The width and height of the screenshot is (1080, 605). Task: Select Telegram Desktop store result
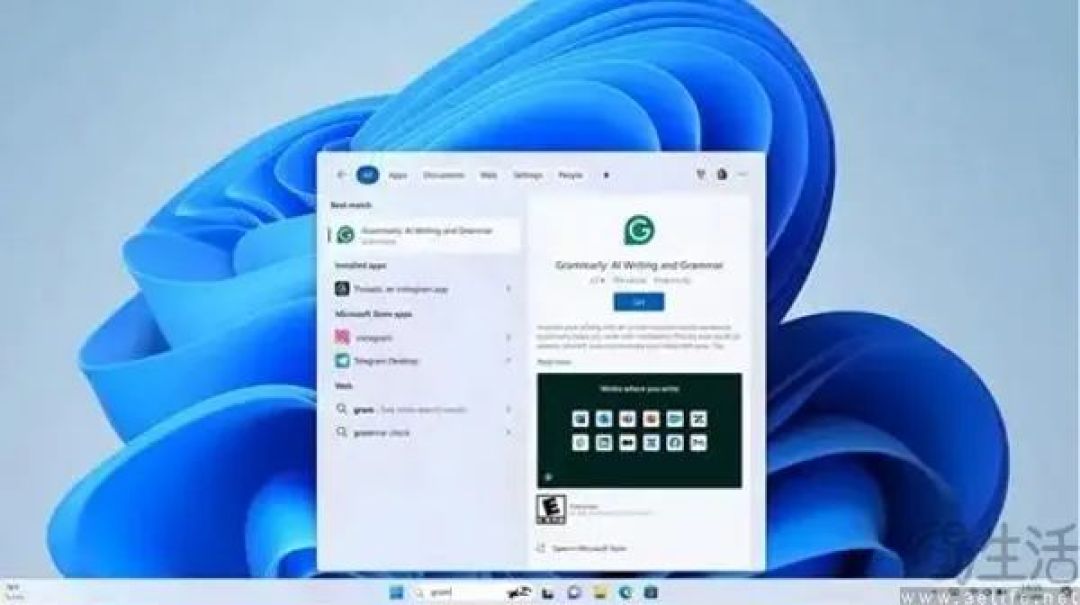(424, 361)
